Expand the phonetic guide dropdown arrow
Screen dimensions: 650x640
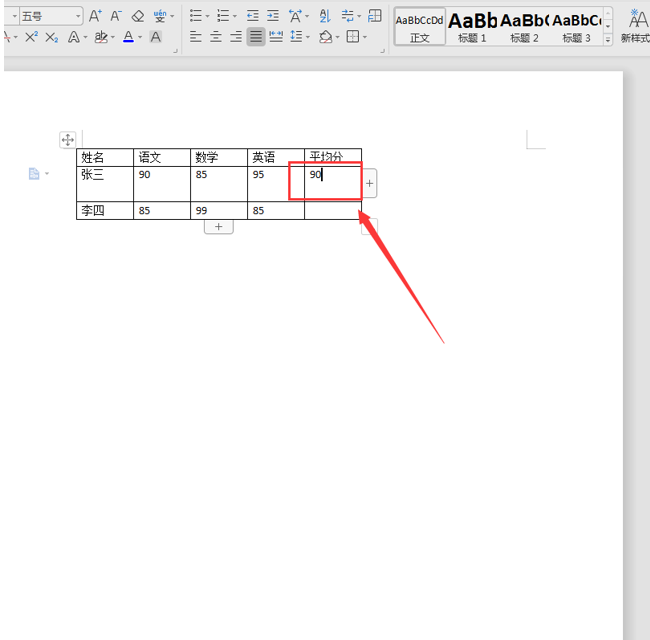[172, 17]
